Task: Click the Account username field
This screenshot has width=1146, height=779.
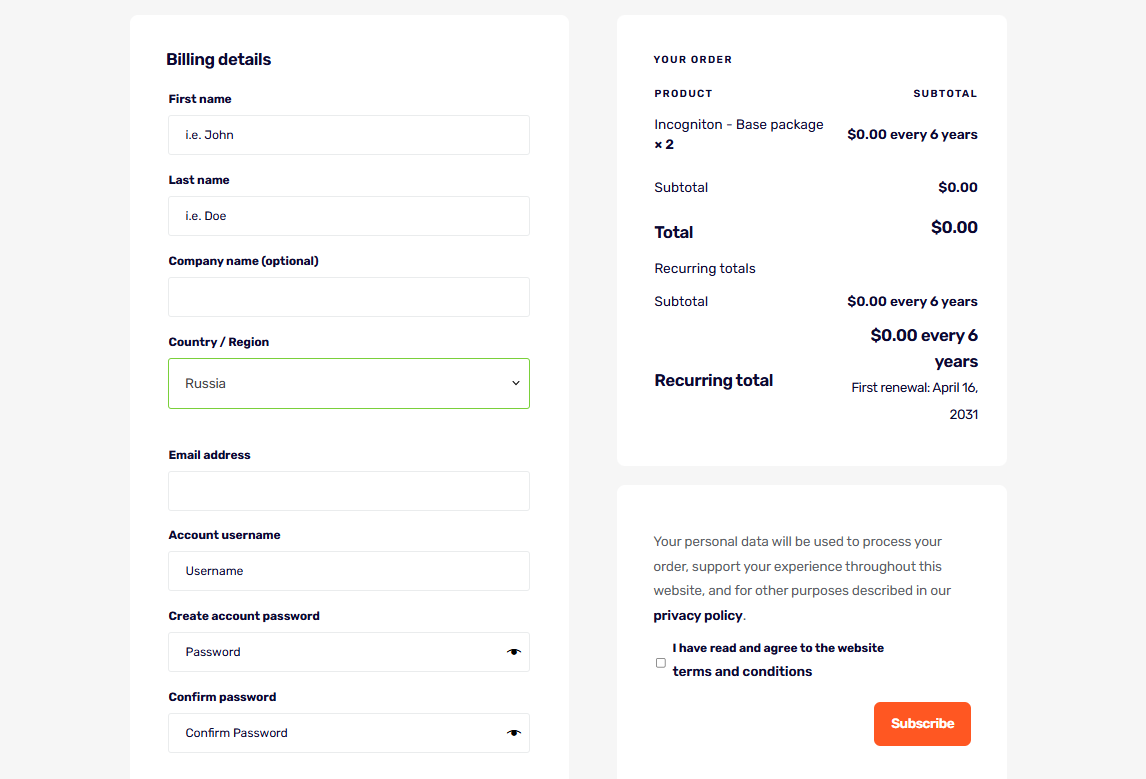Action: pyautogui.click(x=349, y=571)
